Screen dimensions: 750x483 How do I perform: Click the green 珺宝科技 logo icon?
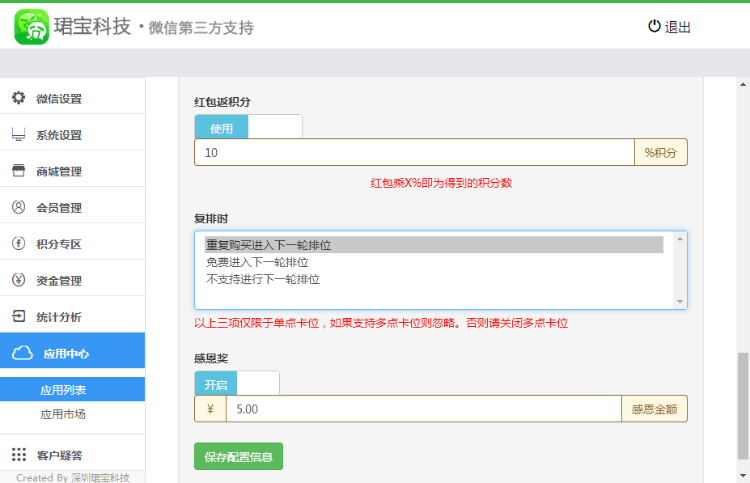[32, 27]
